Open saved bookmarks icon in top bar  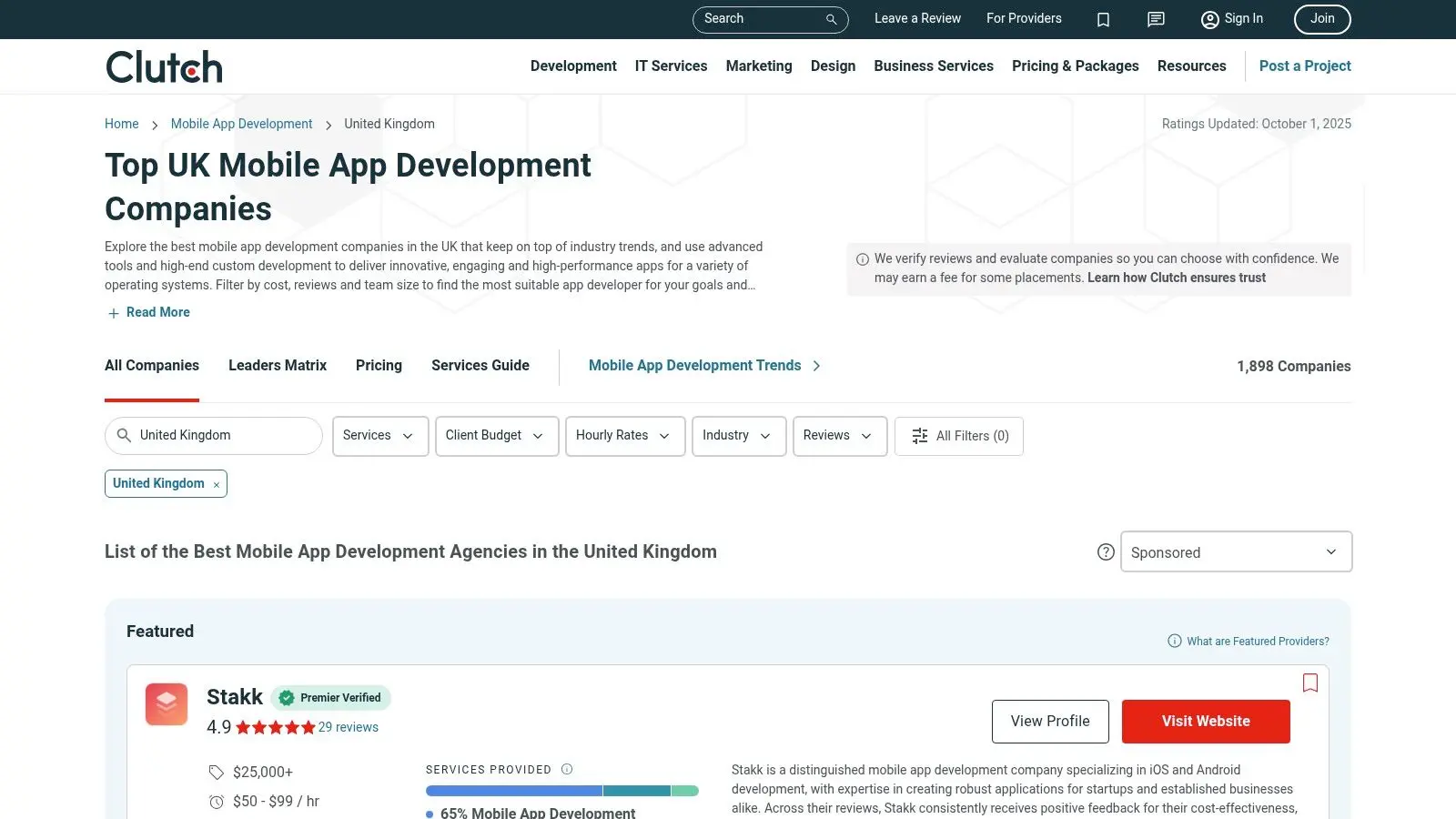1103,20
